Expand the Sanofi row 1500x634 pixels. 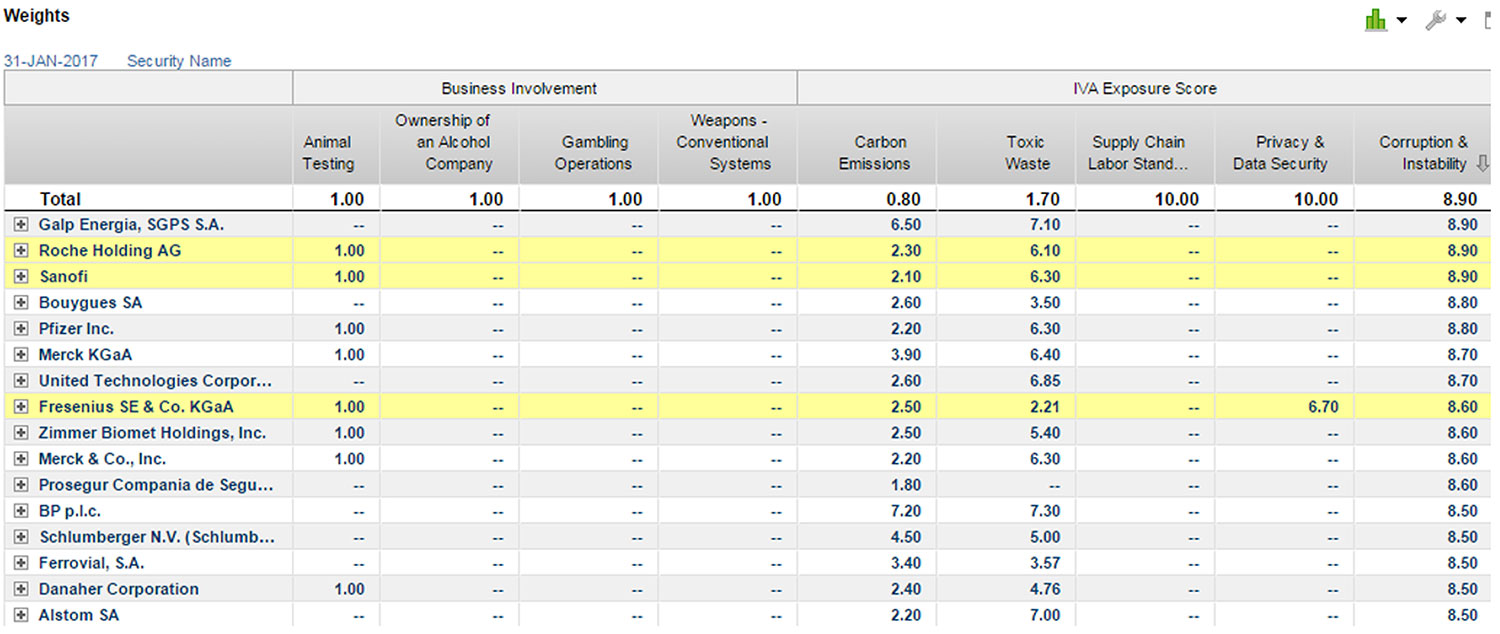click(x=21, y=277)
